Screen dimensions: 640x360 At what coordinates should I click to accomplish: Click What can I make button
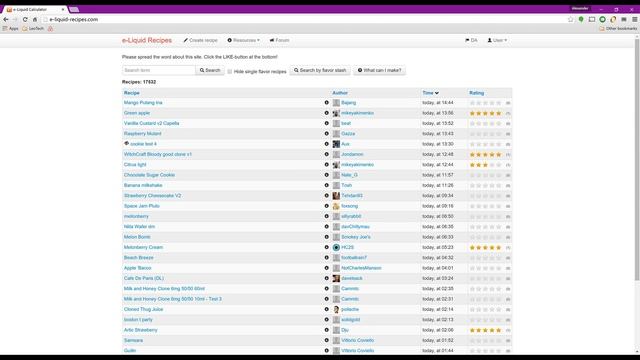pos(380,70)
